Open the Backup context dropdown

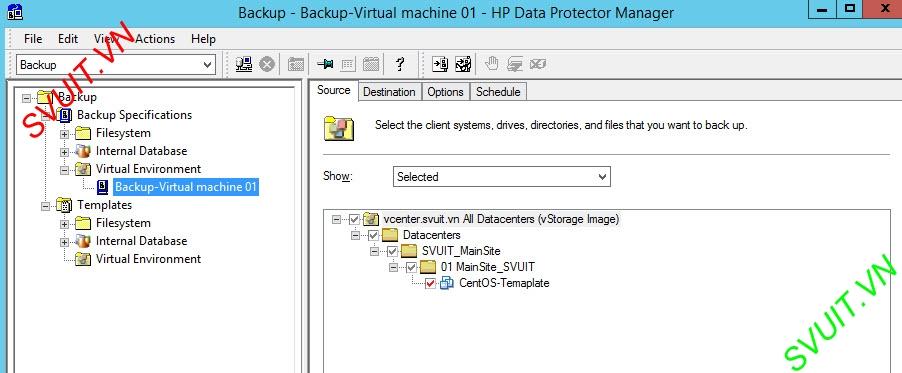pyautogui.click(x=116, y=64)
